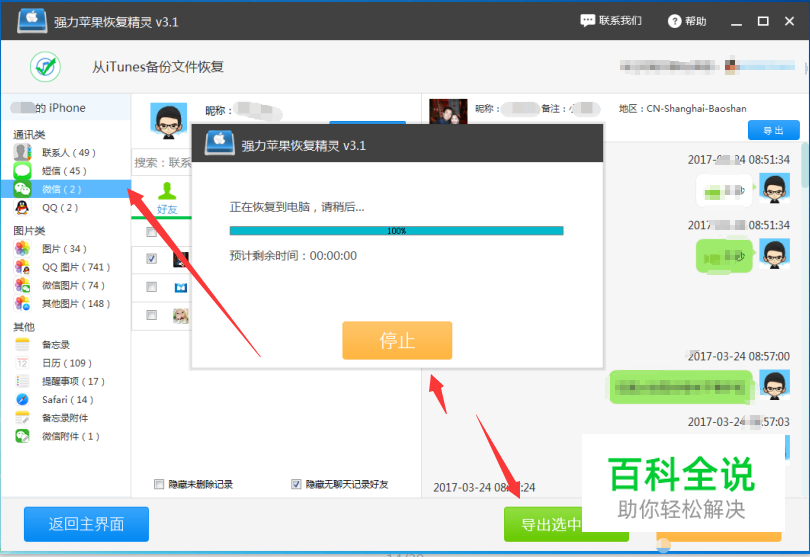Screen dimensions: 810x557
Task: Select the 短信 (45) messages icon
Action: pyautogui.click(x=22, y=171)
